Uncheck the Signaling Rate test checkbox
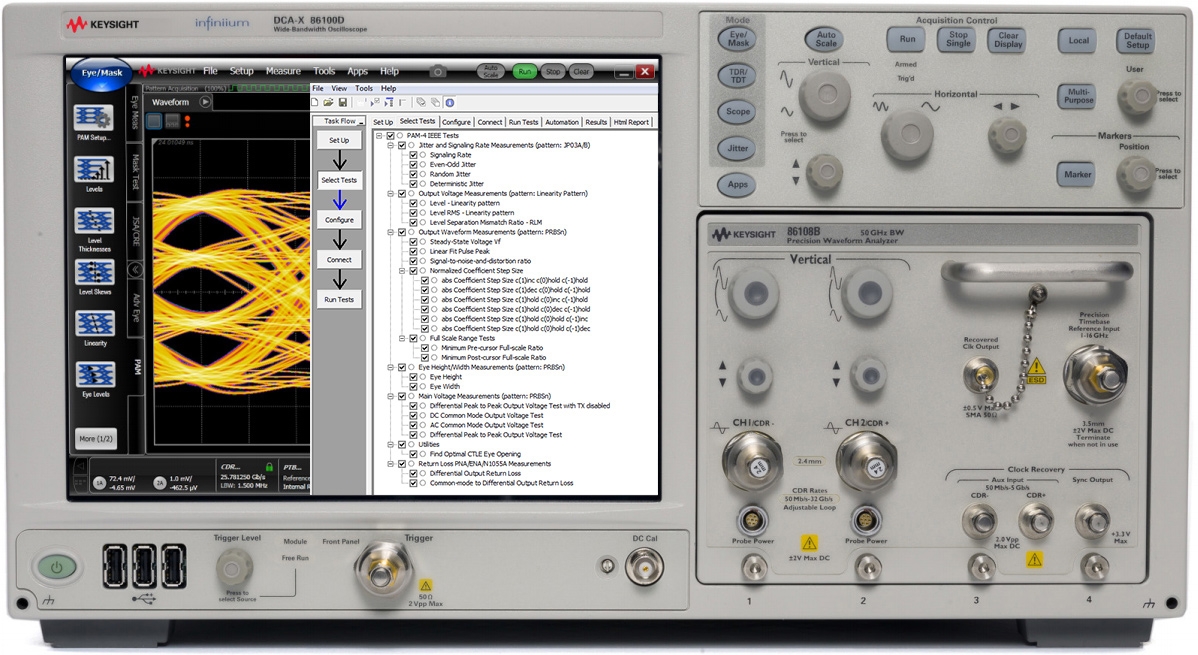The width and height of the screenshot is (1198, 655). [413, 155]
